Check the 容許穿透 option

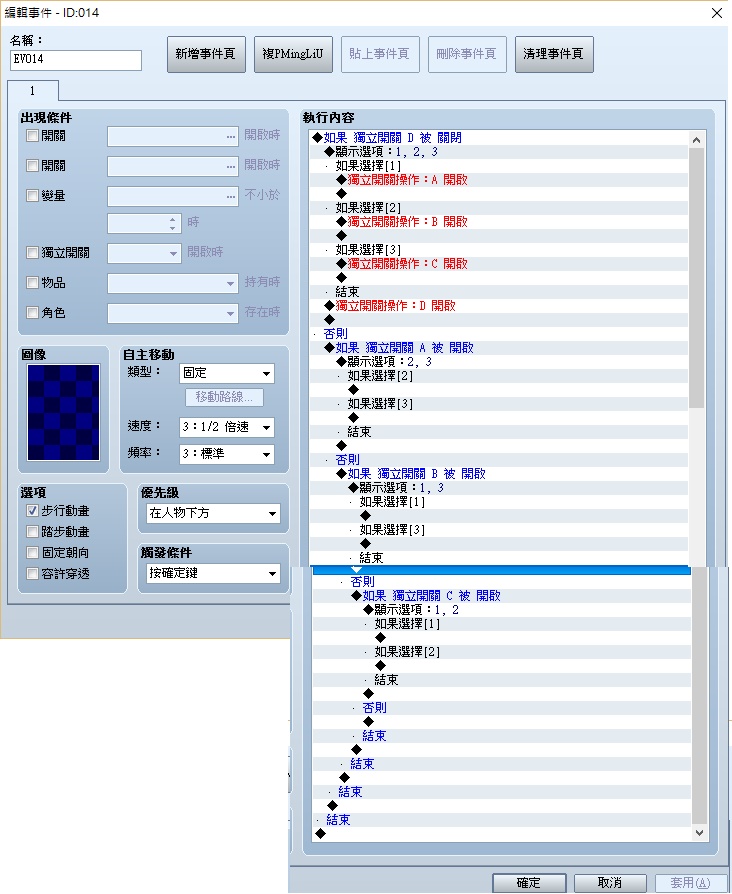tap(32, 574)
